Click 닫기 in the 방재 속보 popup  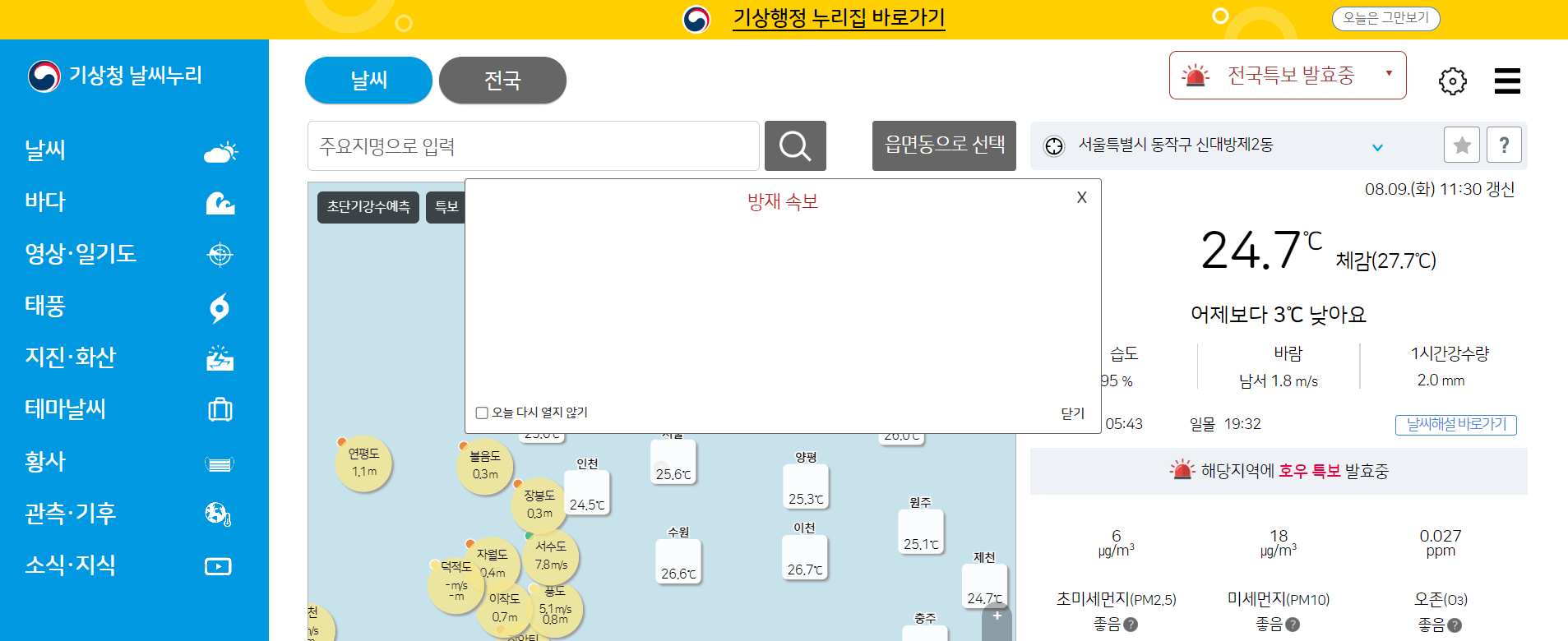click(1072, 413)
